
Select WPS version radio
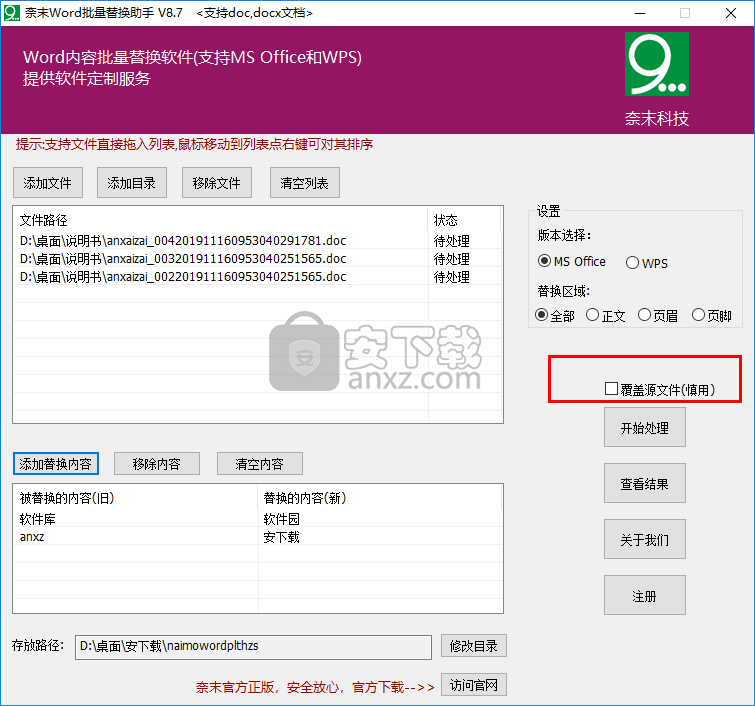point(647,263)
